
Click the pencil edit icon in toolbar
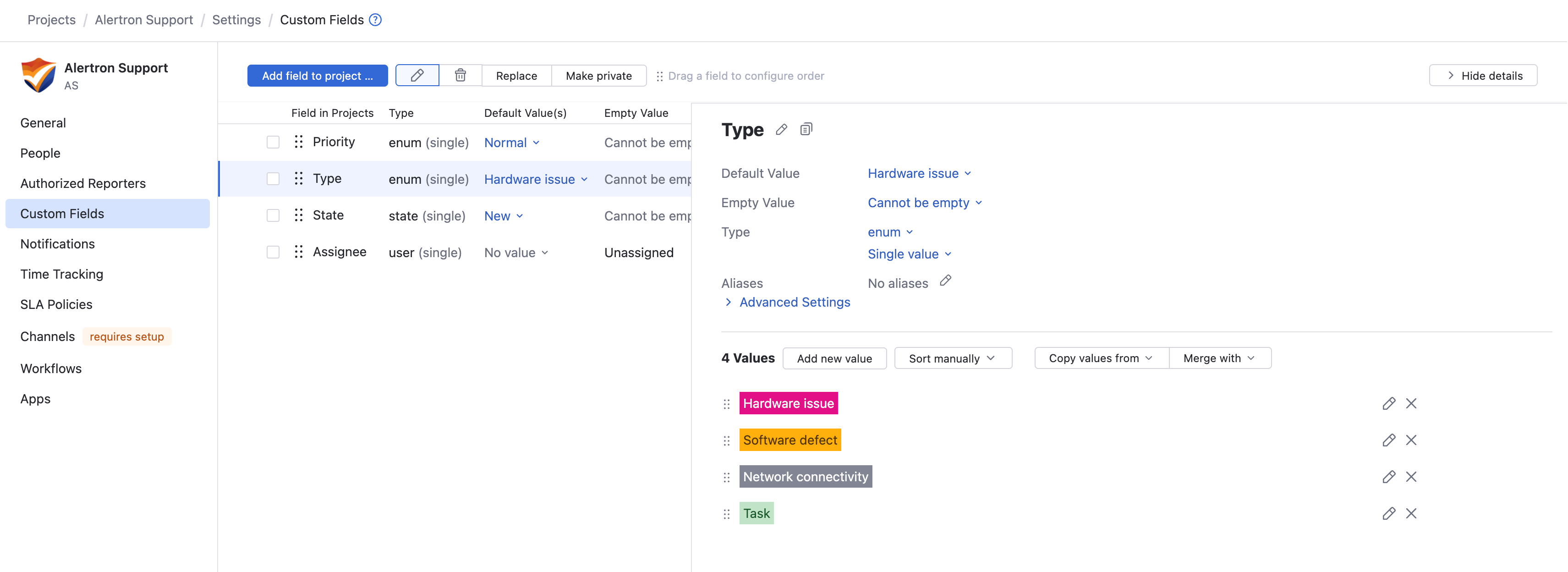pyautogui.click(x=417, y=76)
